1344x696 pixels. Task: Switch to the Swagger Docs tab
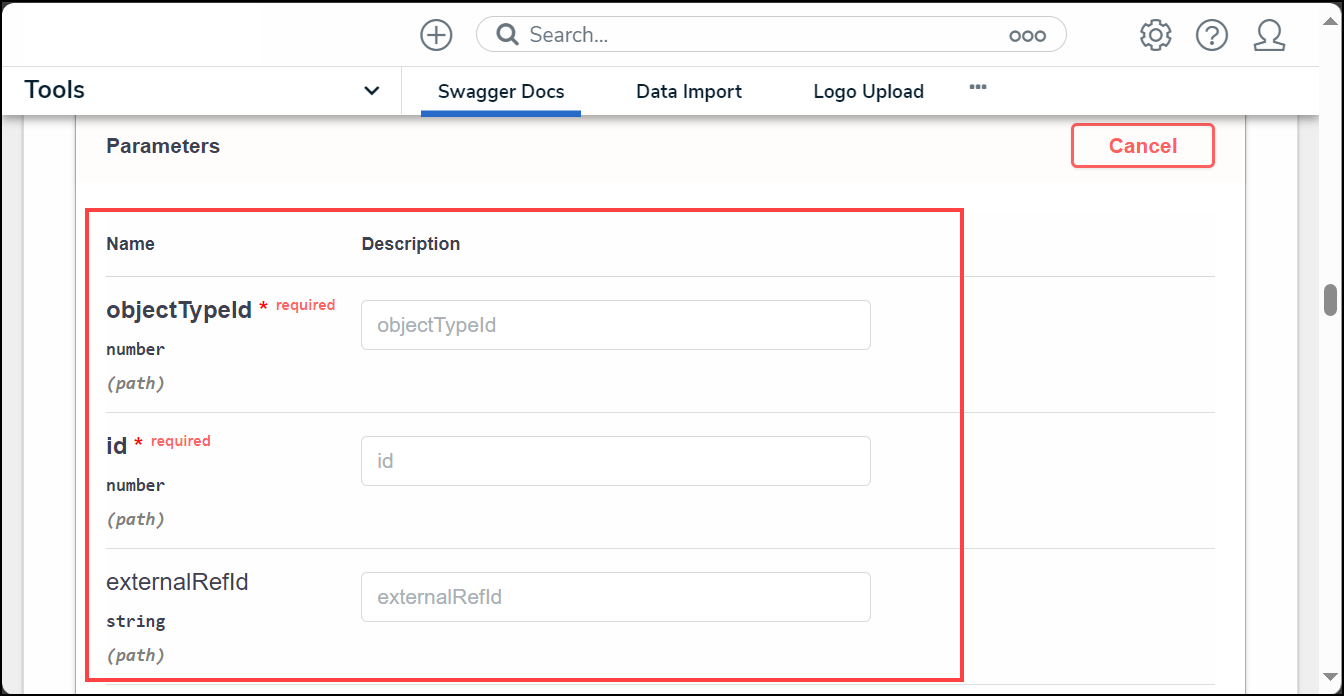(501, 92)
